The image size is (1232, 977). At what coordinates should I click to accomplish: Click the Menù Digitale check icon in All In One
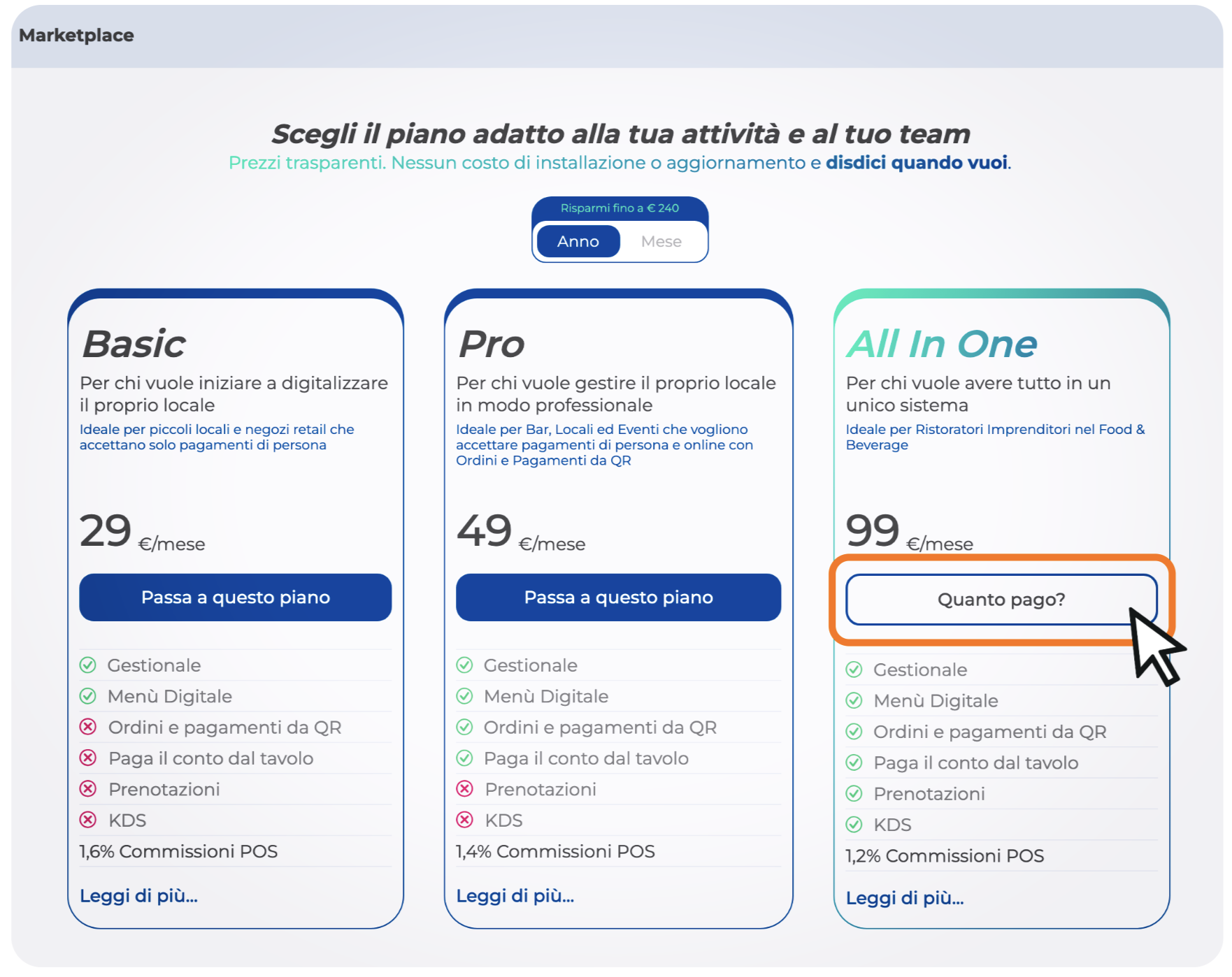point(854,700)
